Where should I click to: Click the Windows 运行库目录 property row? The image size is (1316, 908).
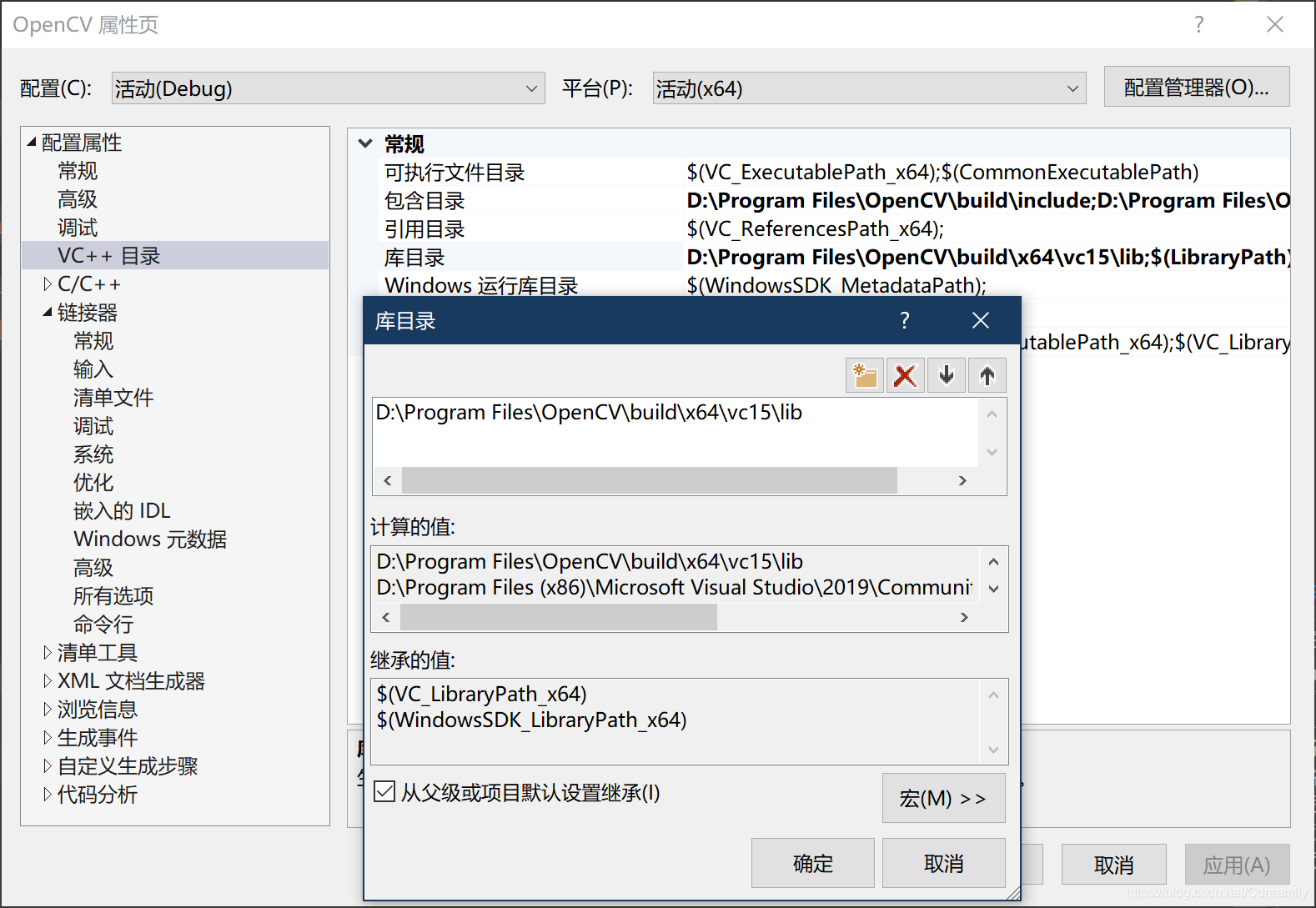836,286
